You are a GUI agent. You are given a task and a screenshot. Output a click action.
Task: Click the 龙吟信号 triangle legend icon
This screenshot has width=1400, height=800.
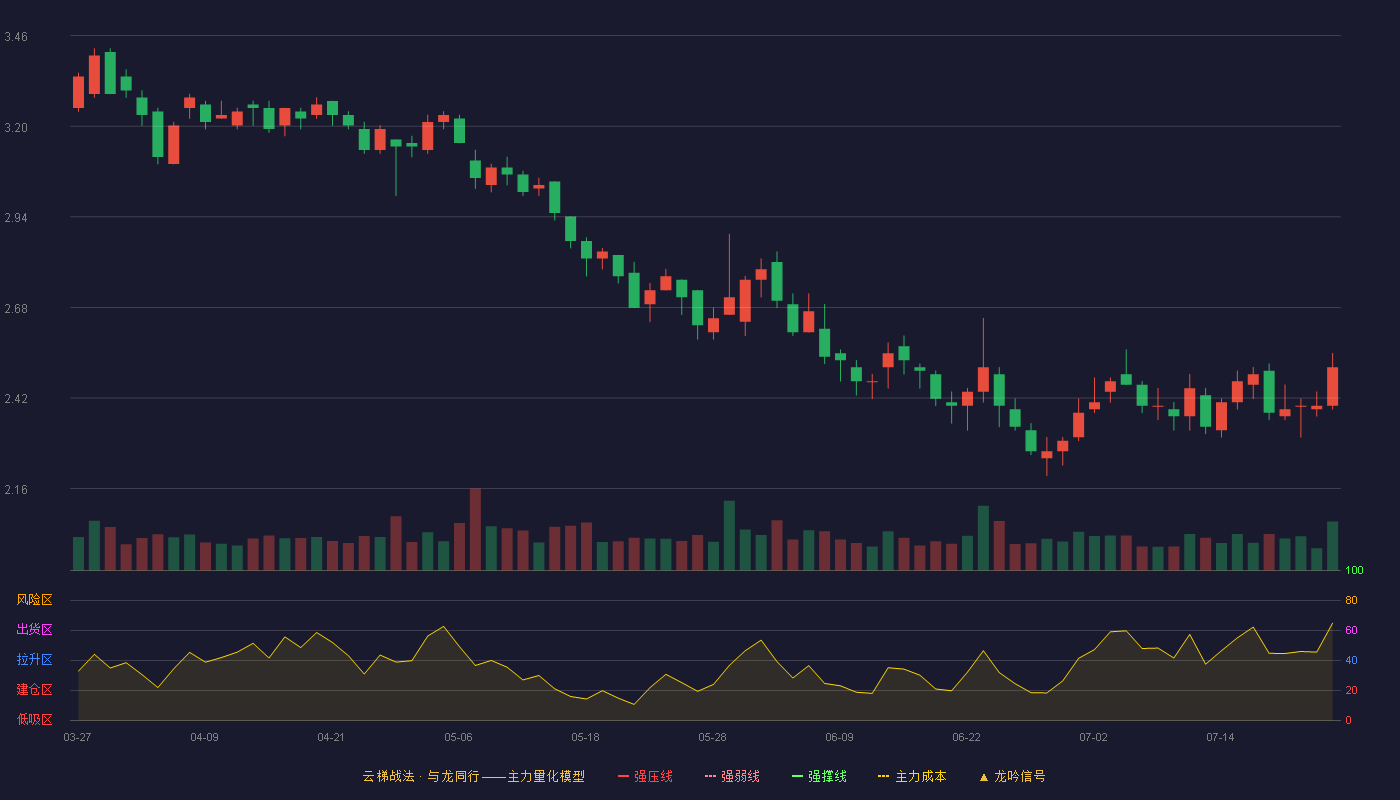(984, 776)
